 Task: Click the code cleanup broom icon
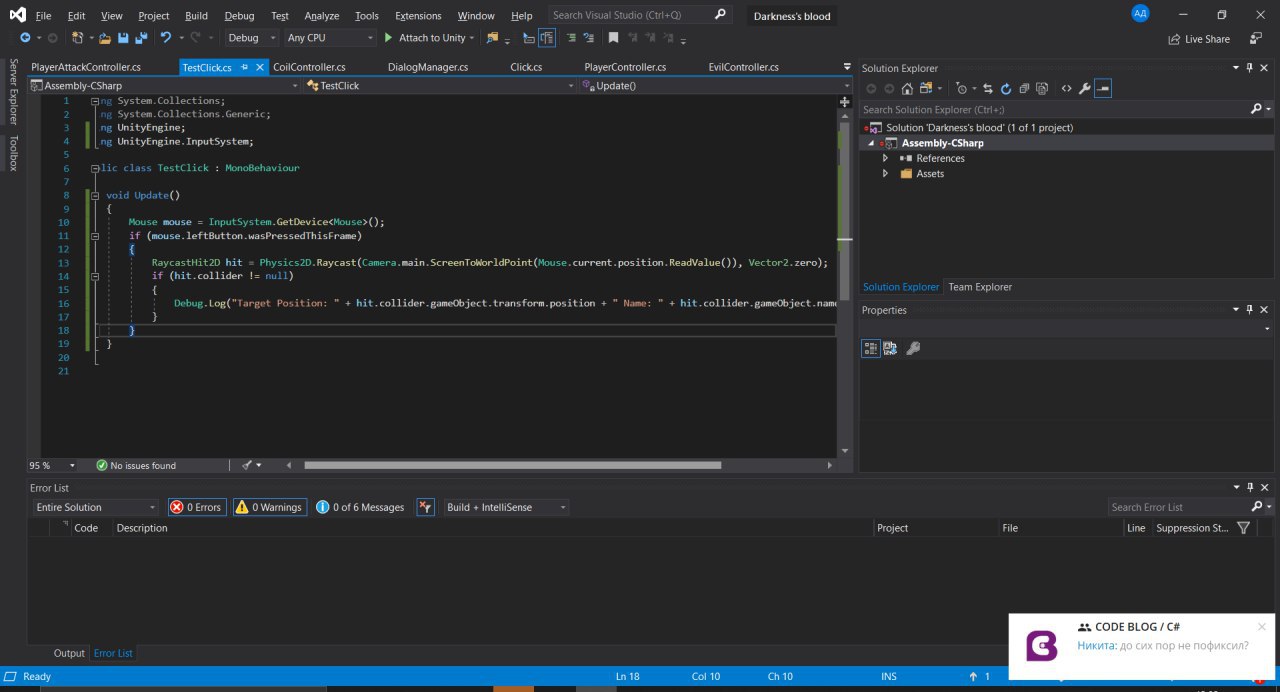[x=248, y=465]
